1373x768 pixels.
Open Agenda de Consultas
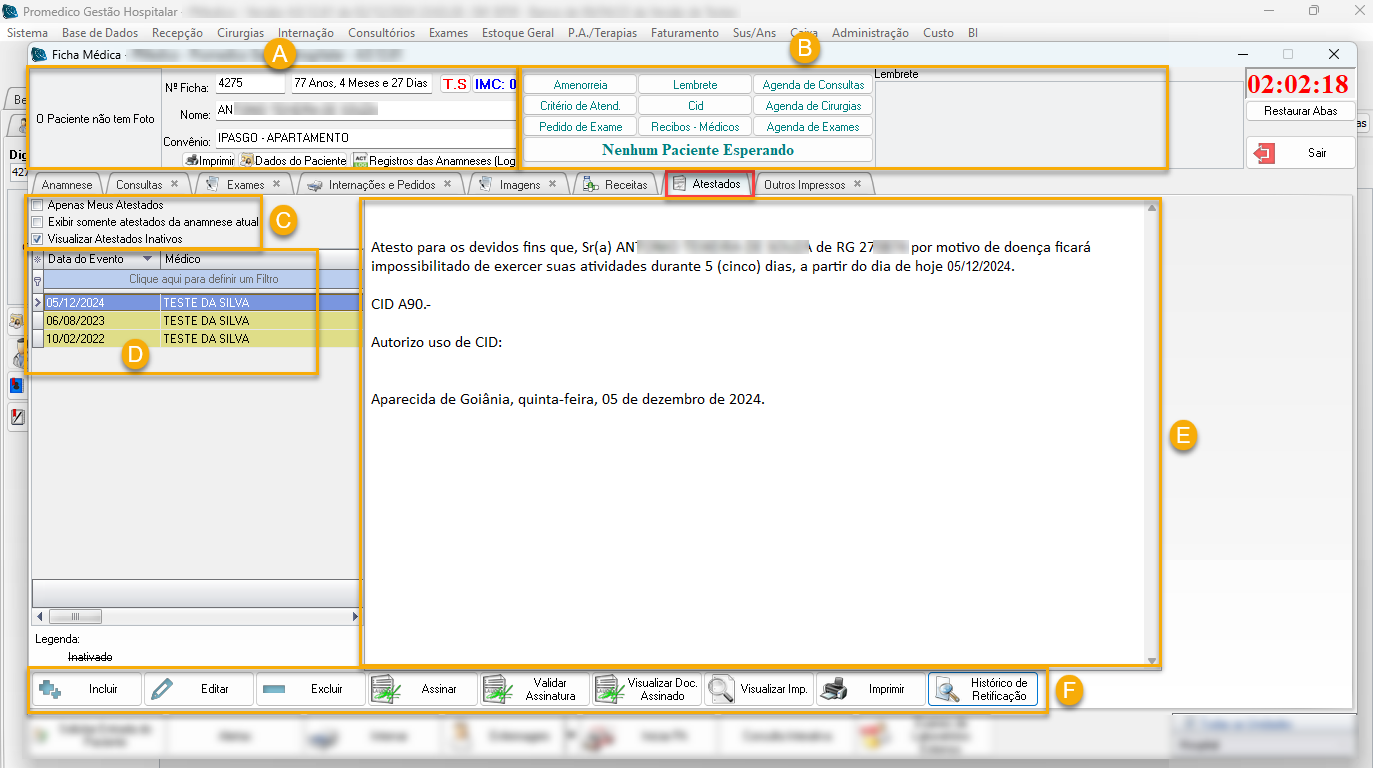click(813, 85)
